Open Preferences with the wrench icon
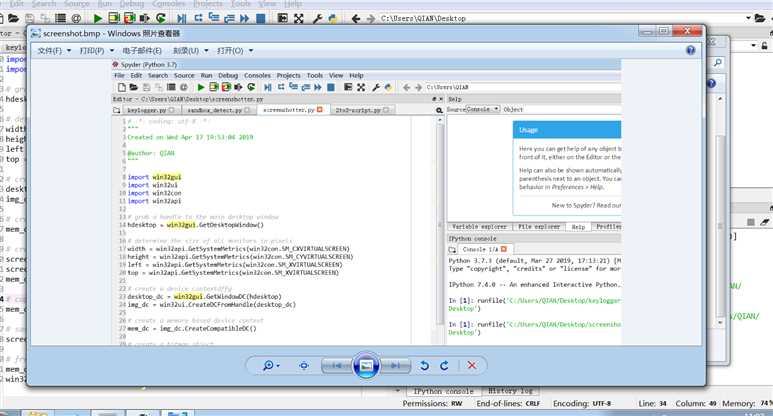Screen dimensions: 773x416 pos(317,19)
